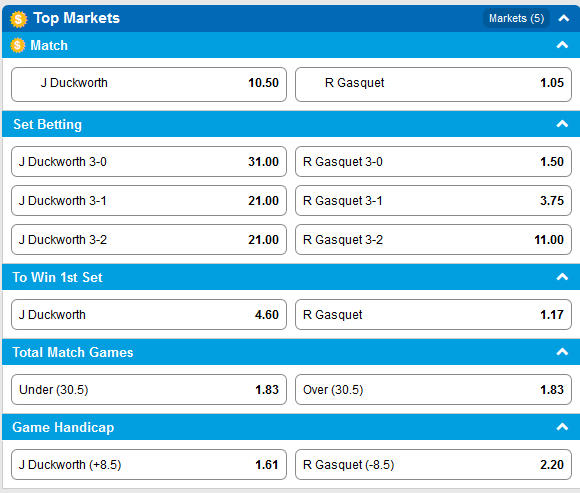
Task: Choose R Gasquet 3-2 at 11.00
Action: (x=433, y=240)
